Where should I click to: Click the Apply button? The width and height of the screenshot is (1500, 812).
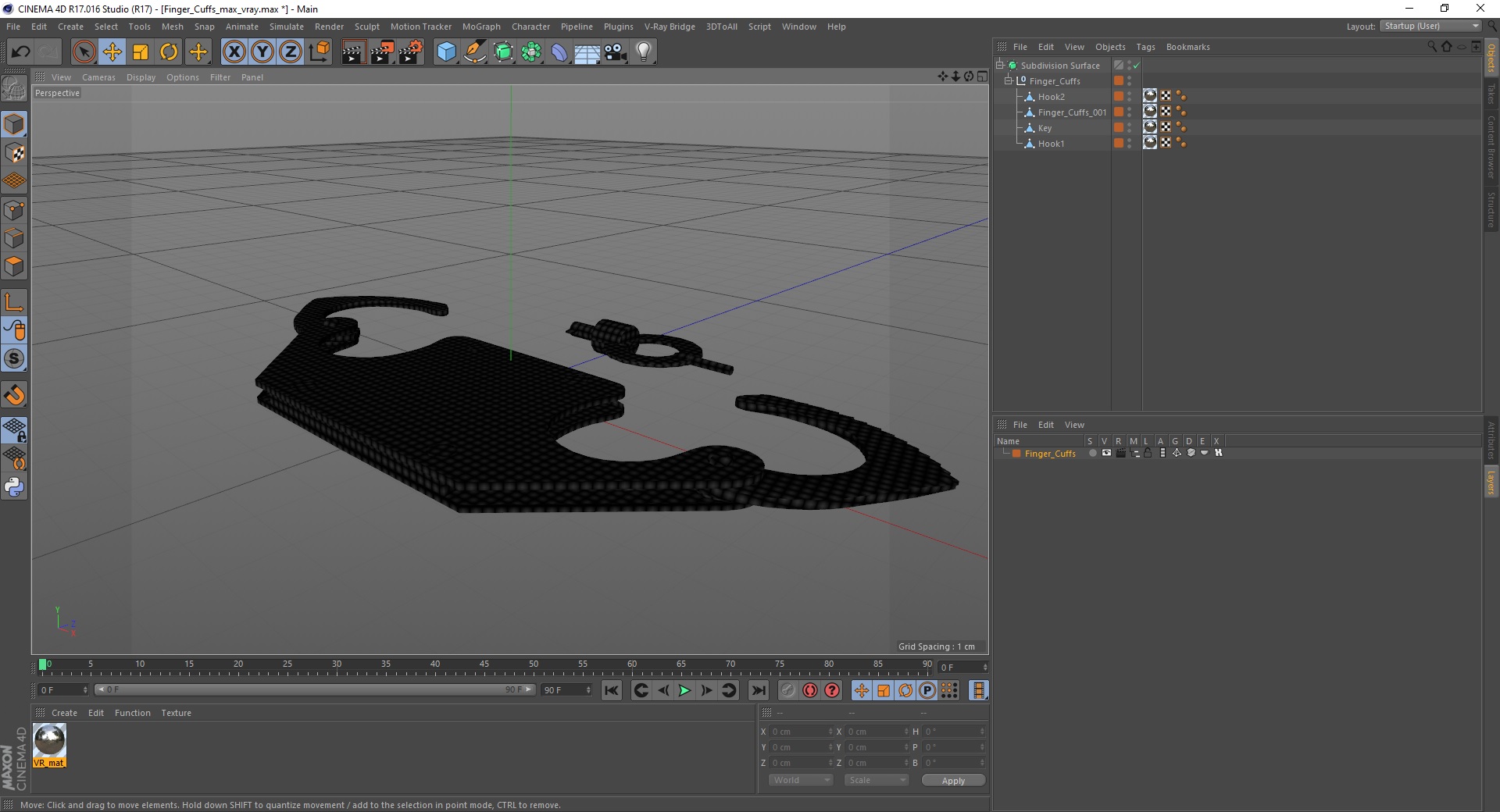tap(953, 780)
